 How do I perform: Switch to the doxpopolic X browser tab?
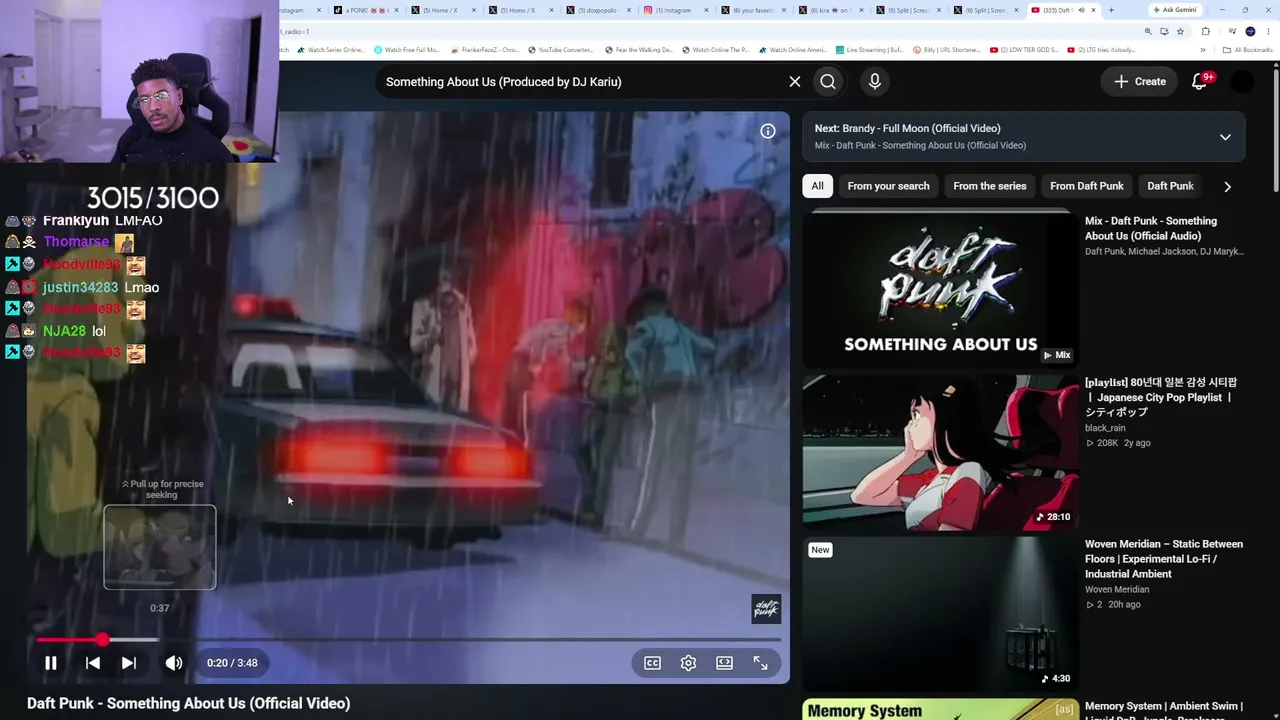pyautogui.click(x=600, y=10)
